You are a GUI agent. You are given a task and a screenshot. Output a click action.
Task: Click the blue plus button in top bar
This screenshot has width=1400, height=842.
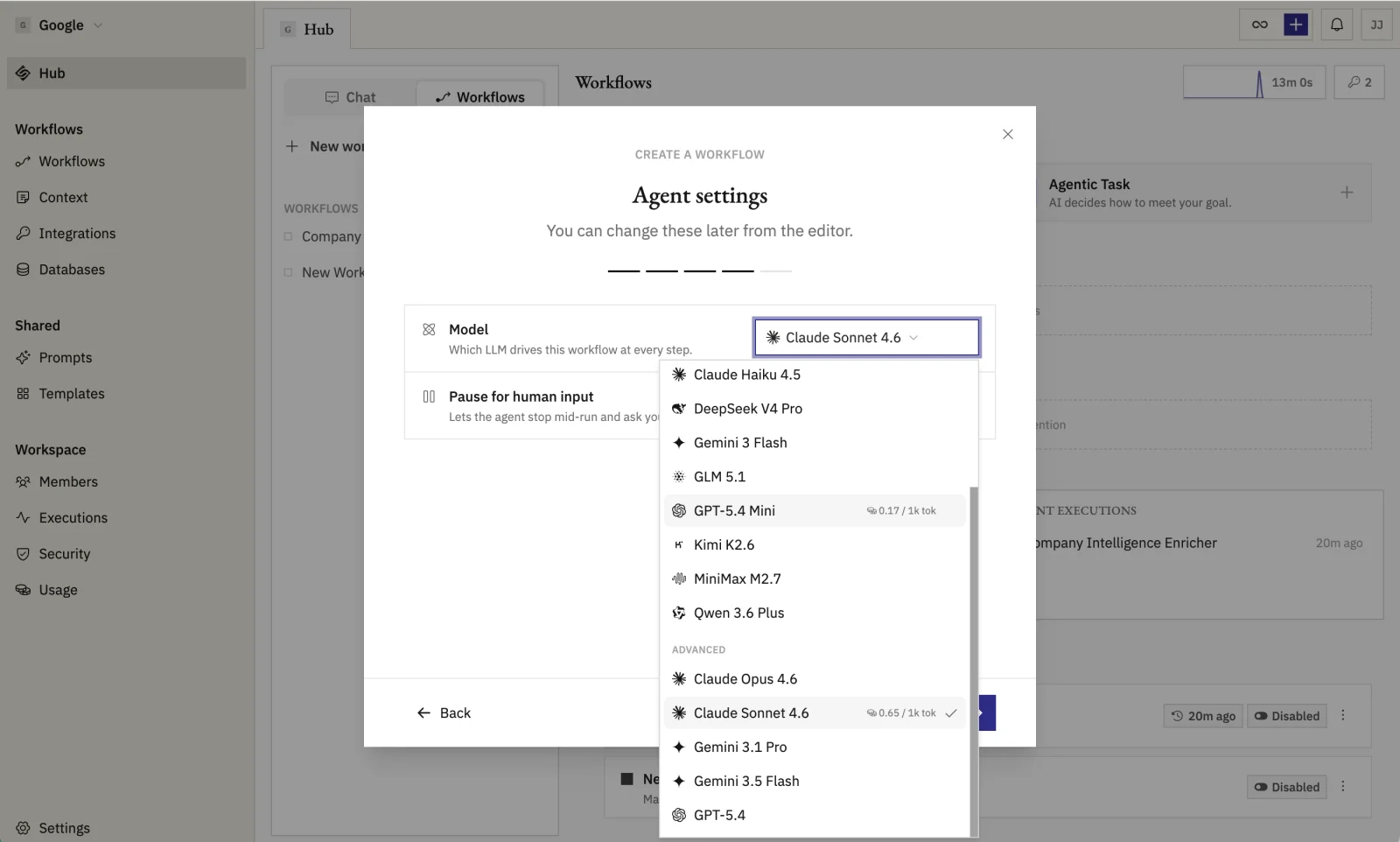pyautogui.click(x=1296, y=25)
